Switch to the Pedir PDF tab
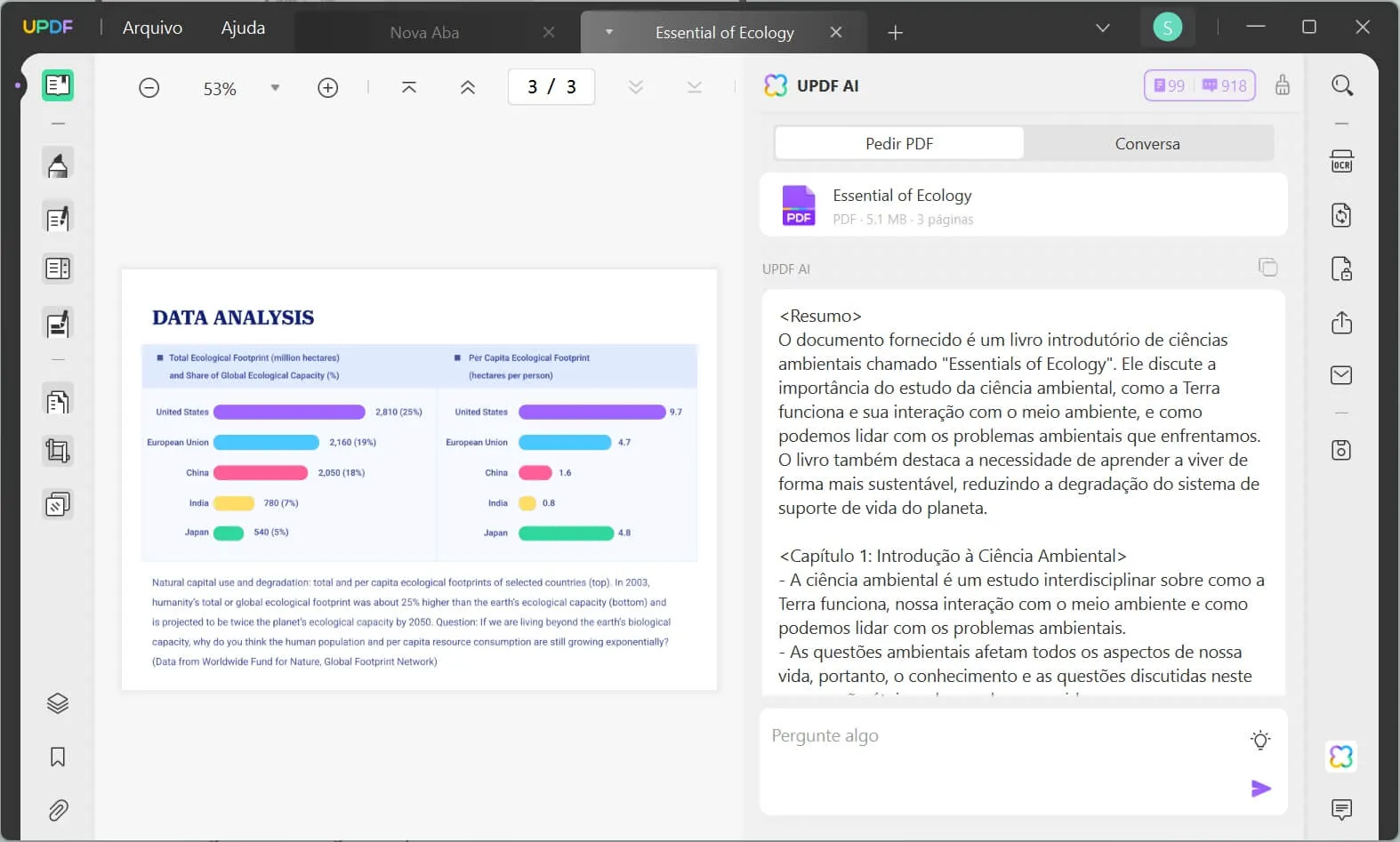The height and width of the screenshot is (842, 1400). pos(899,143)
